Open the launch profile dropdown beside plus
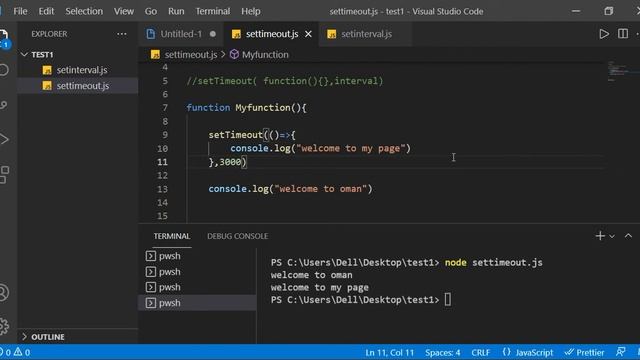Screen dimensions: 640x360 [612, 236]
